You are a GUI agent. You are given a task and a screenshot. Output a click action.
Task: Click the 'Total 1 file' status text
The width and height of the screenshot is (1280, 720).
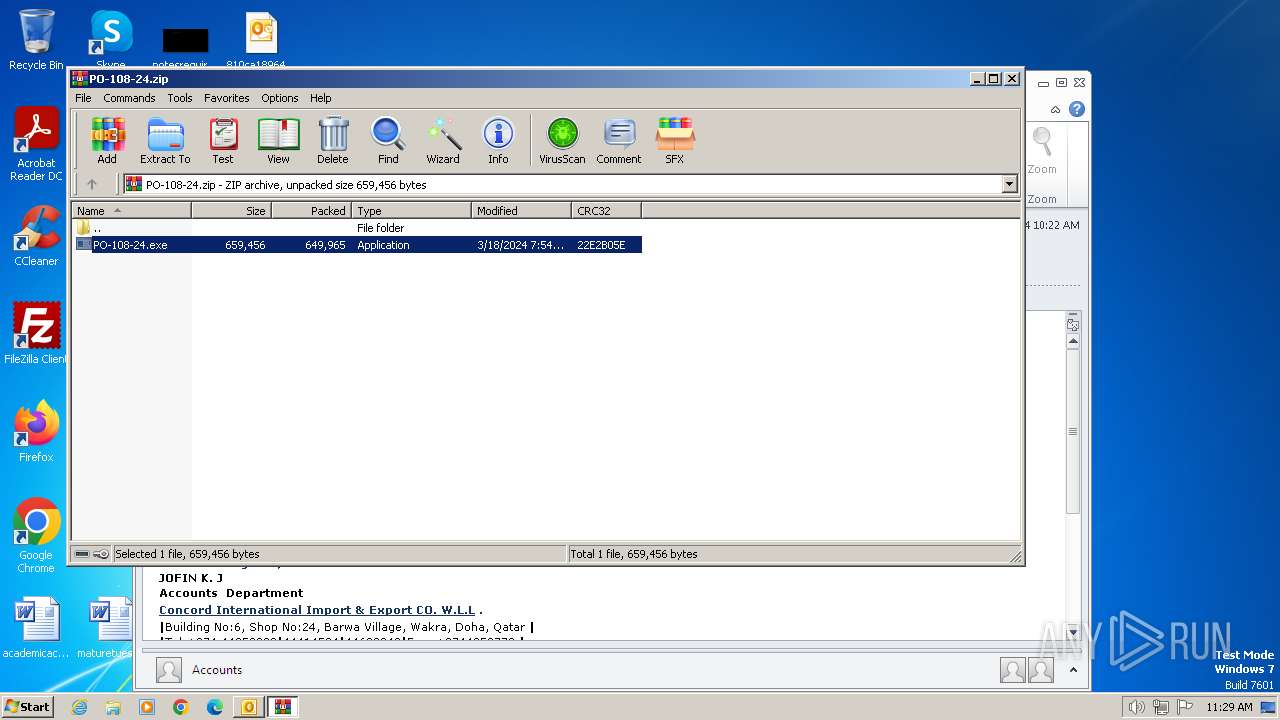[x=634, y=554]
